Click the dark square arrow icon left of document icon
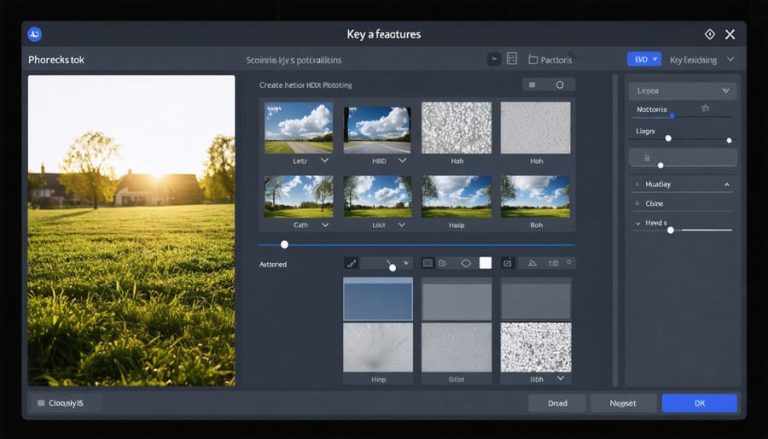 (x=494, y=59)
